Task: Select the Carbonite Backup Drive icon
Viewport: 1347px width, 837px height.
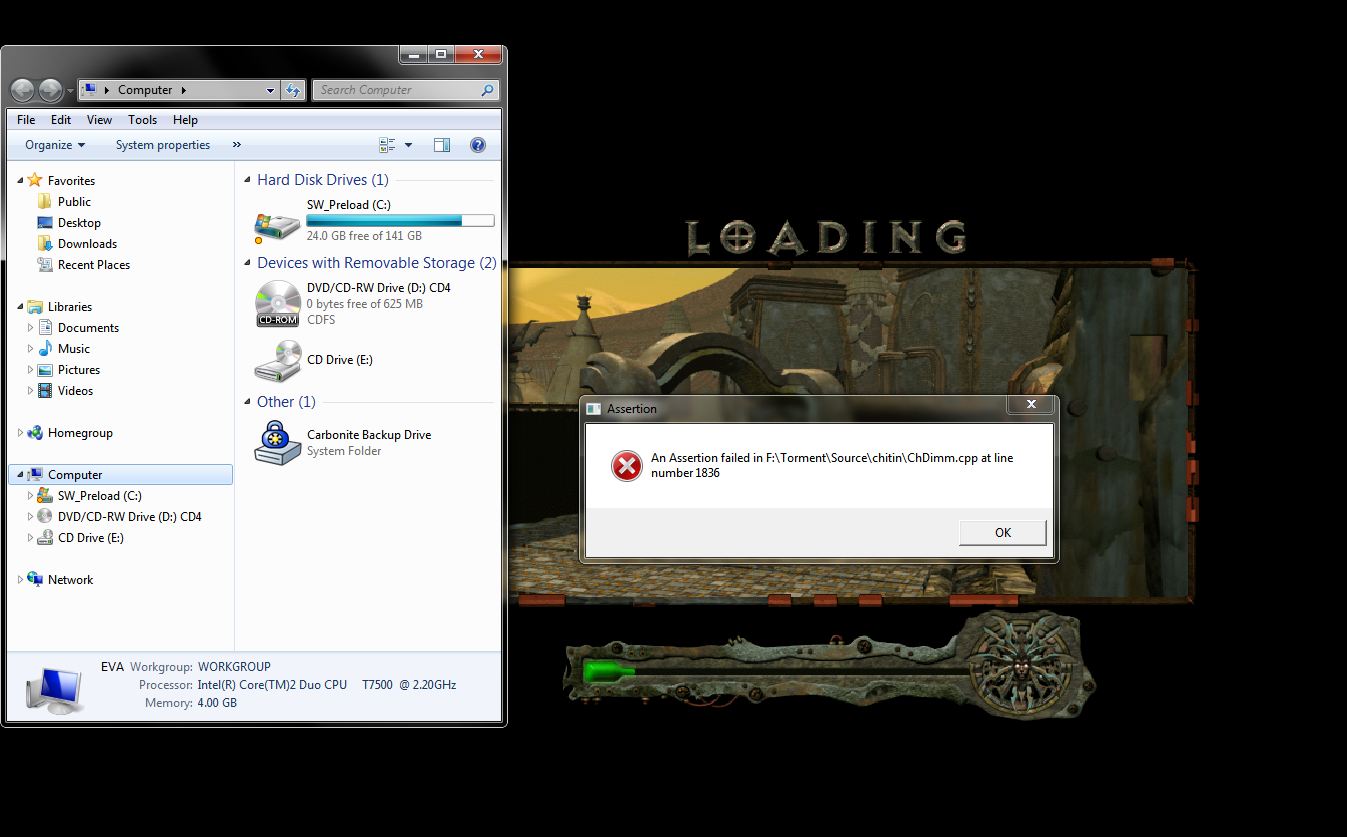Action: point(277,443)
